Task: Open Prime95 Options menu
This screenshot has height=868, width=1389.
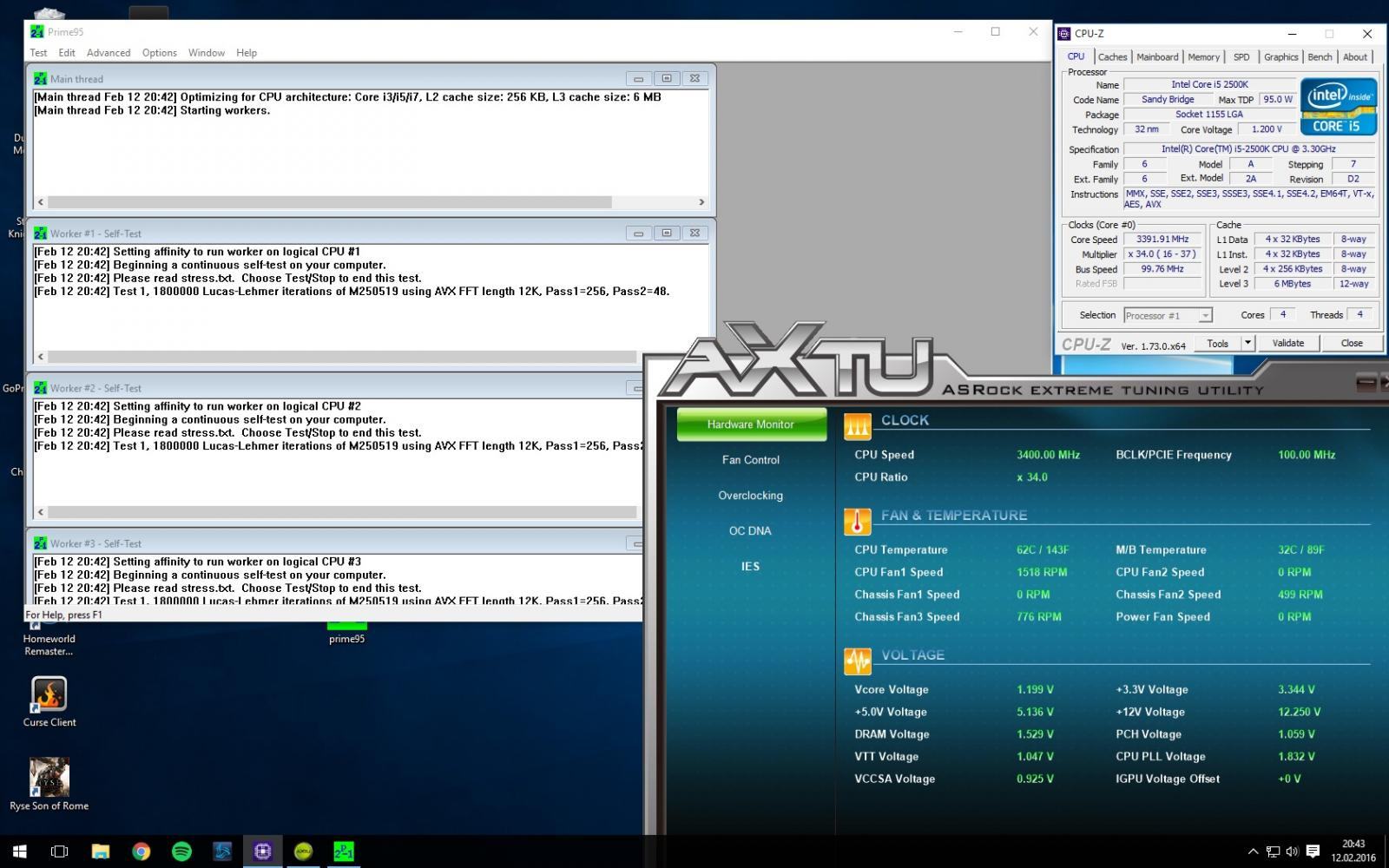Action: 160,53
